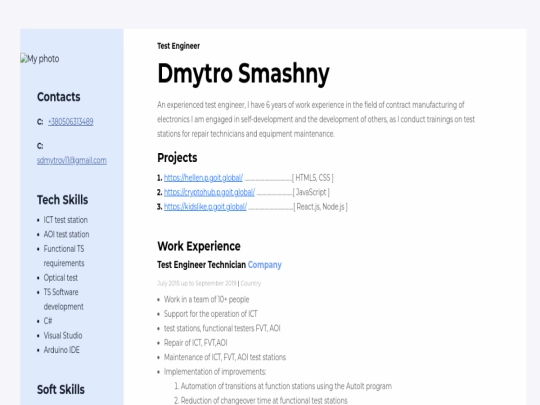This screenshot has height=405, width=540.
Task: Click 'Support for the operation of ICT'
Action: 210,314
